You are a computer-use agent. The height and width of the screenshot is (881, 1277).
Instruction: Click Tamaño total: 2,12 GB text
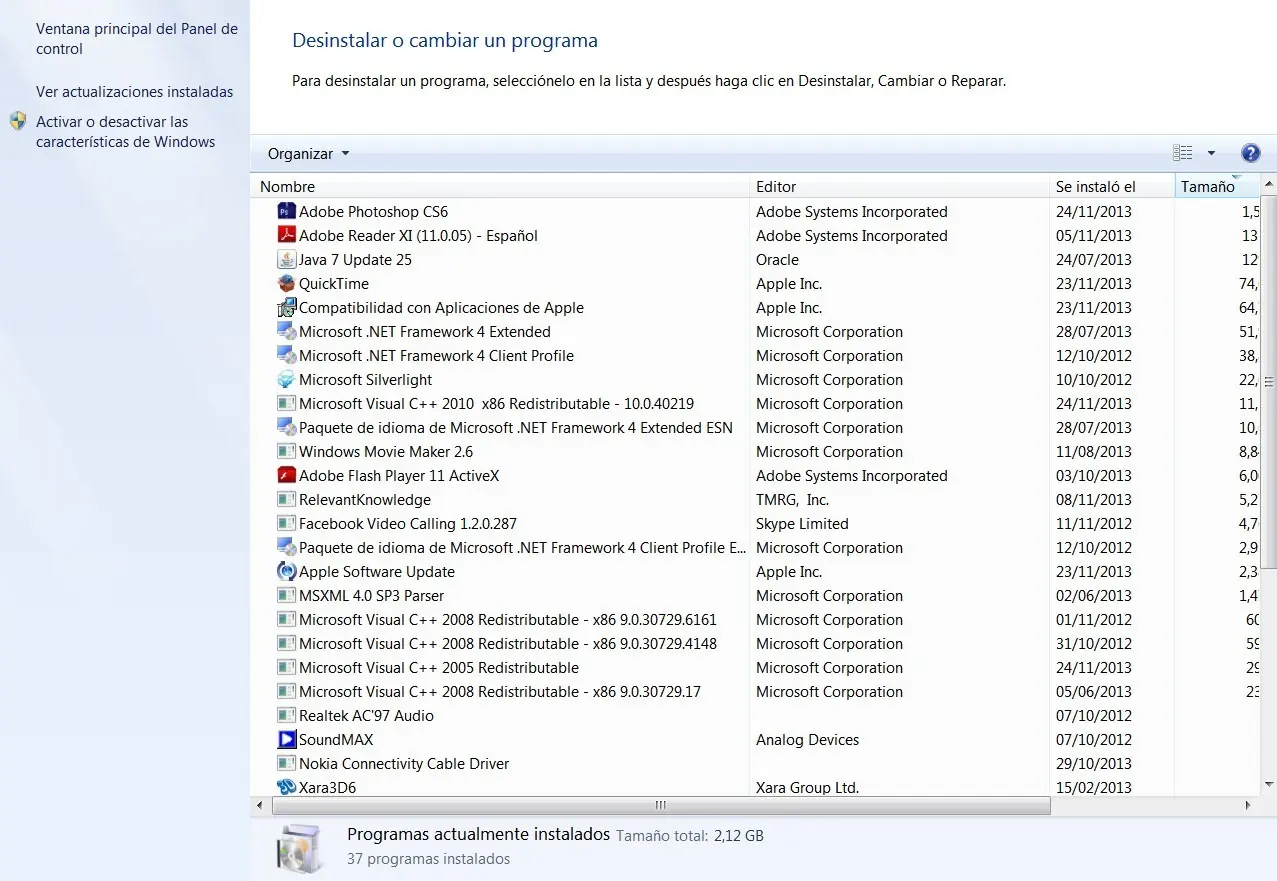point(689,835)
